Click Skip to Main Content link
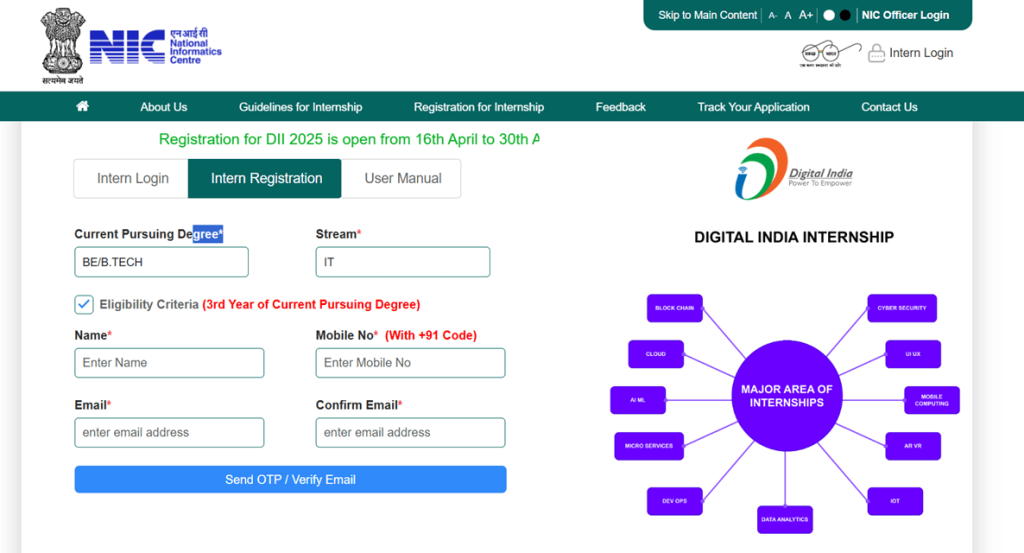Screen dimensions: 1024x553 [707, 15]
